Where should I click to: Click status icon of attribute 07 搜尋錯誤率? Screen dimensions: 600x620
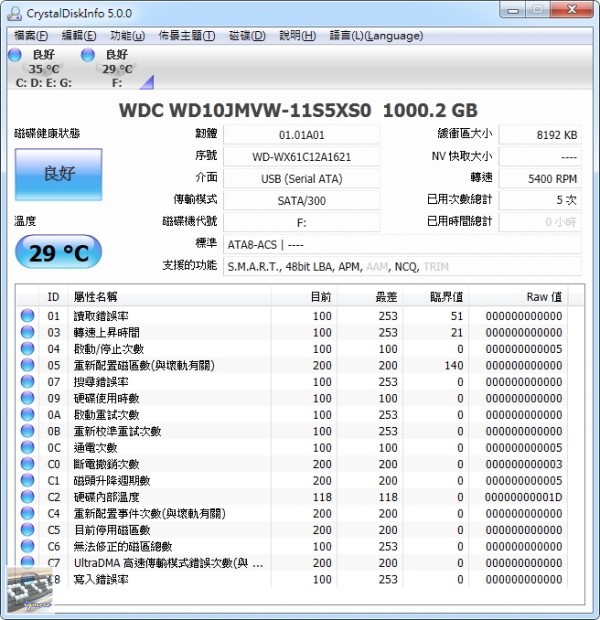(x=27, y=382)
